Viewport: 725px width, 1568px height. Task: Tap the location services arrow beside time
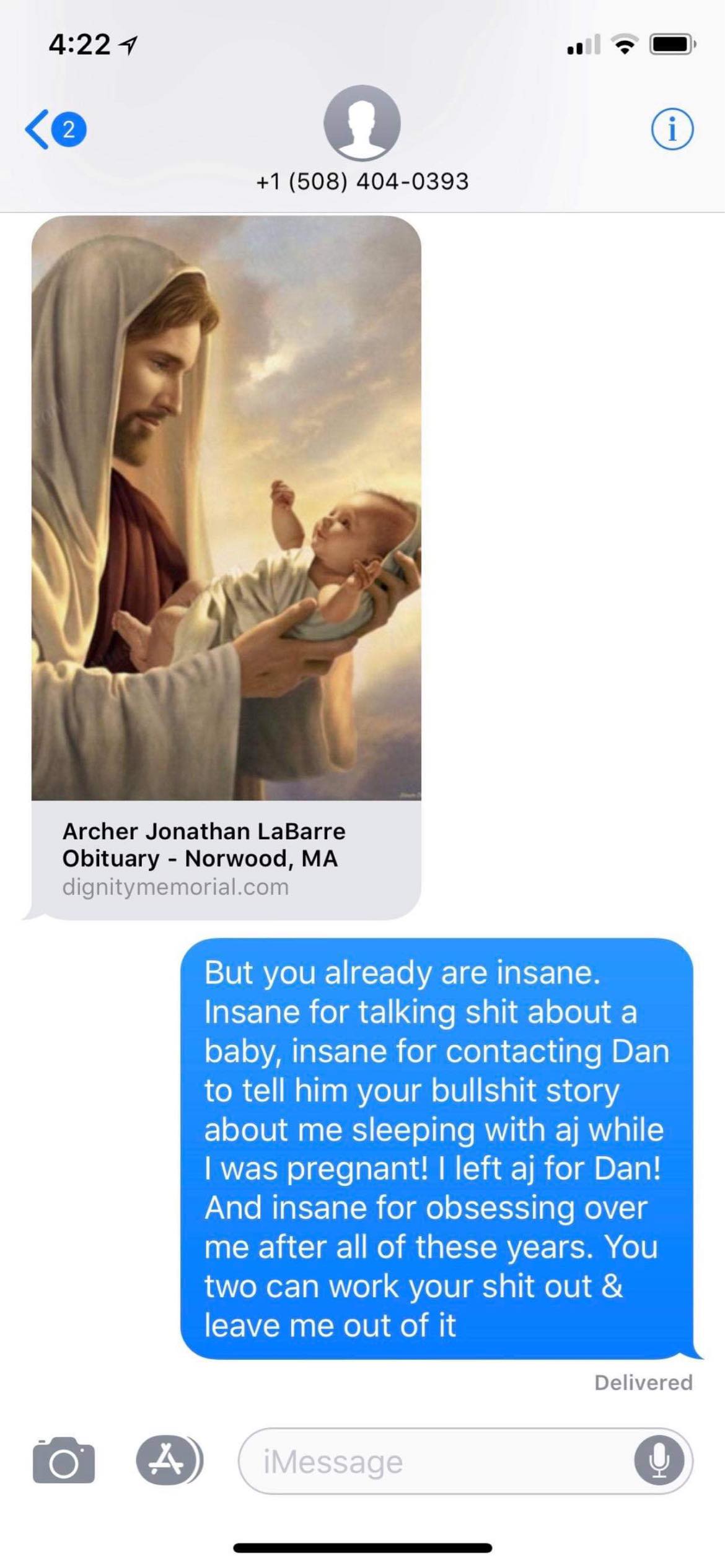128,45
